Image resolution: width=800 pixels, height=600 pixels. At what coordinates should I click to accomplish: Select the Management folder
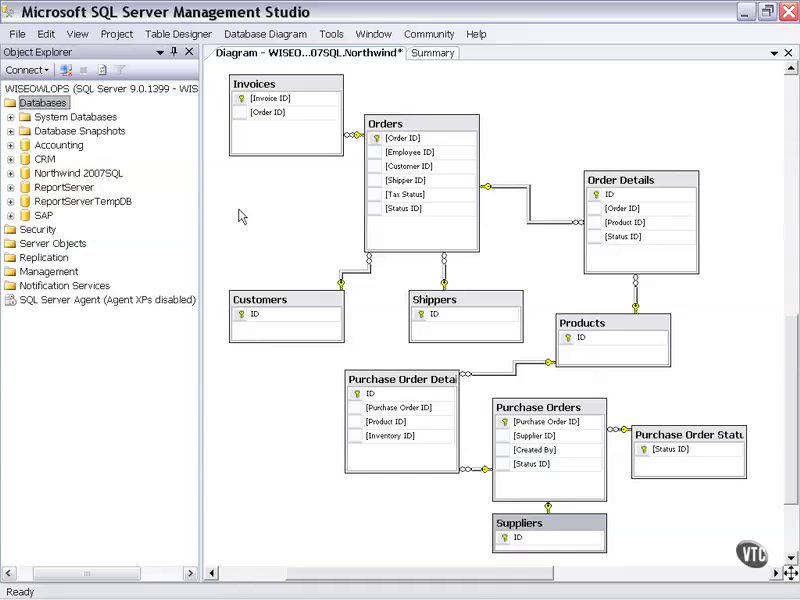(x=49, y=271)
